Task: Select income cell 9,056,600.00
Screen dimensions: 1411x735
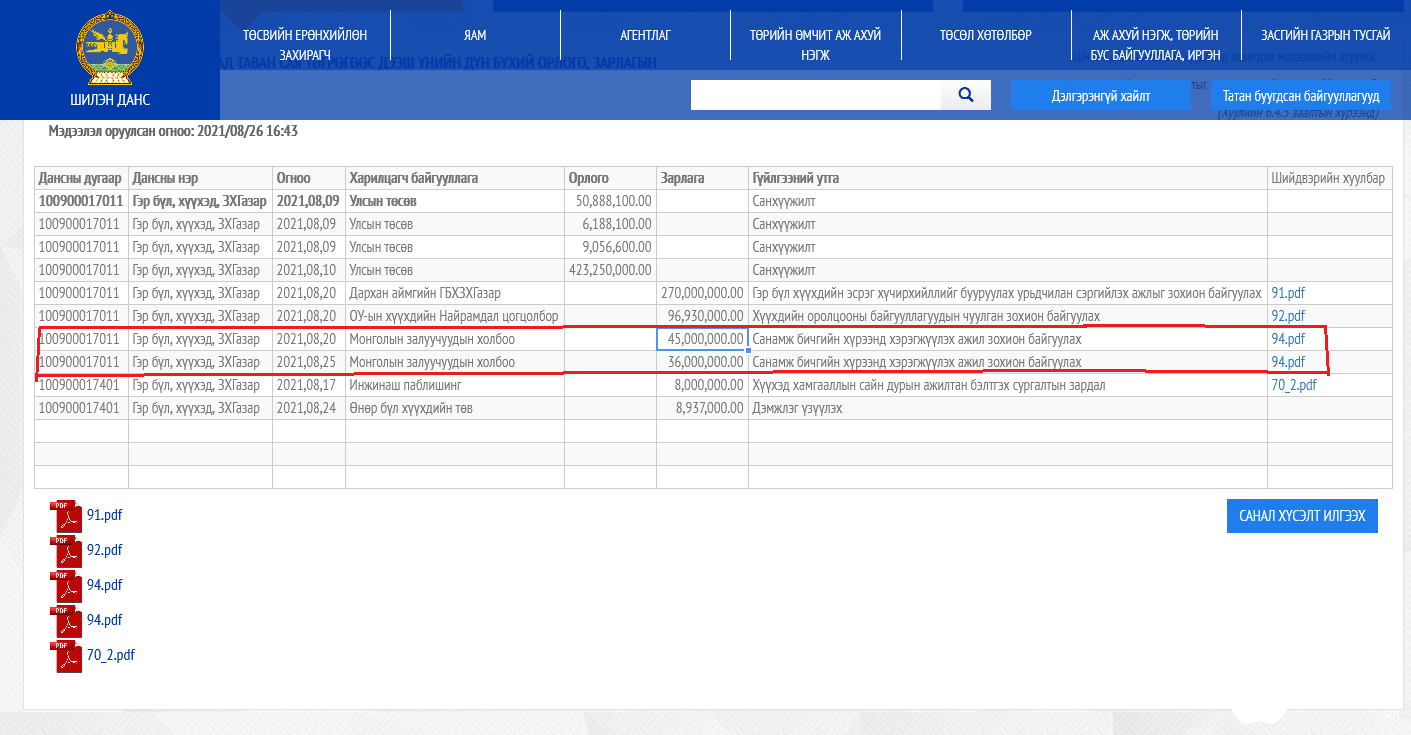Action: (610, 247)
